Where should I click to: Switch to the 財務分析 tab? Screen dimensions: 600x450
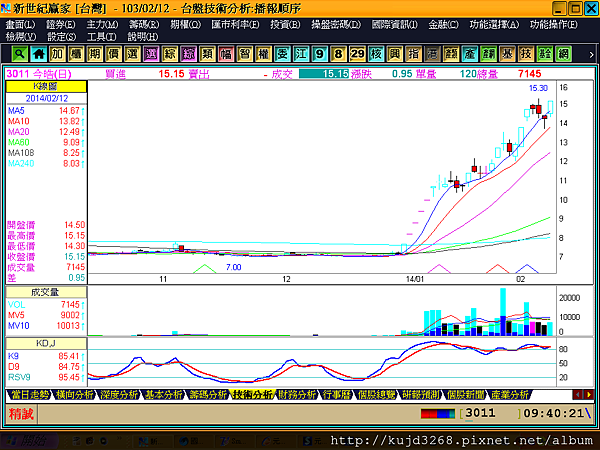click(x=297, y=395)
